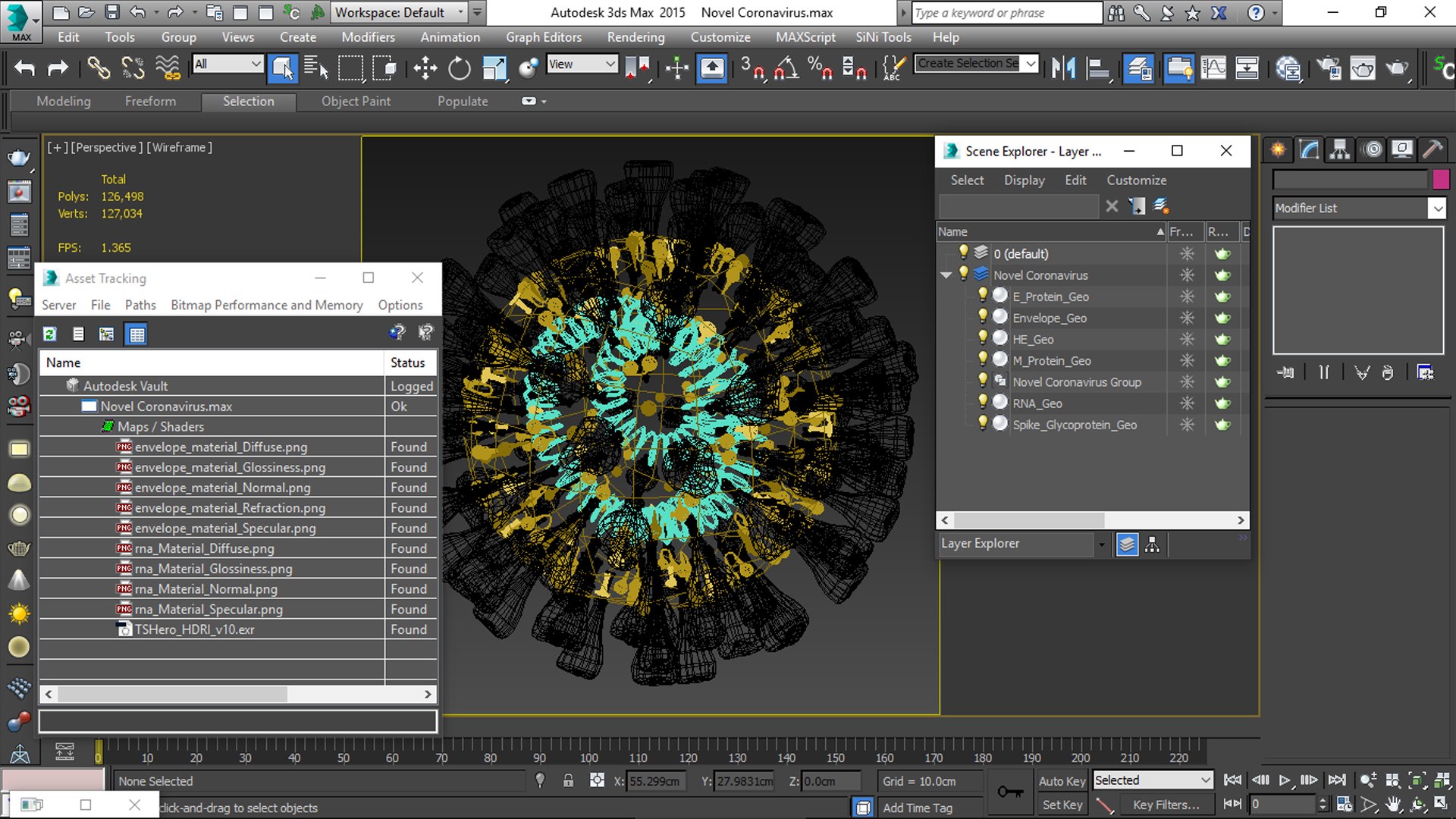Switch to the Freeform ribbon tab
The image size is (1456, 819).
tap(150, 101)
